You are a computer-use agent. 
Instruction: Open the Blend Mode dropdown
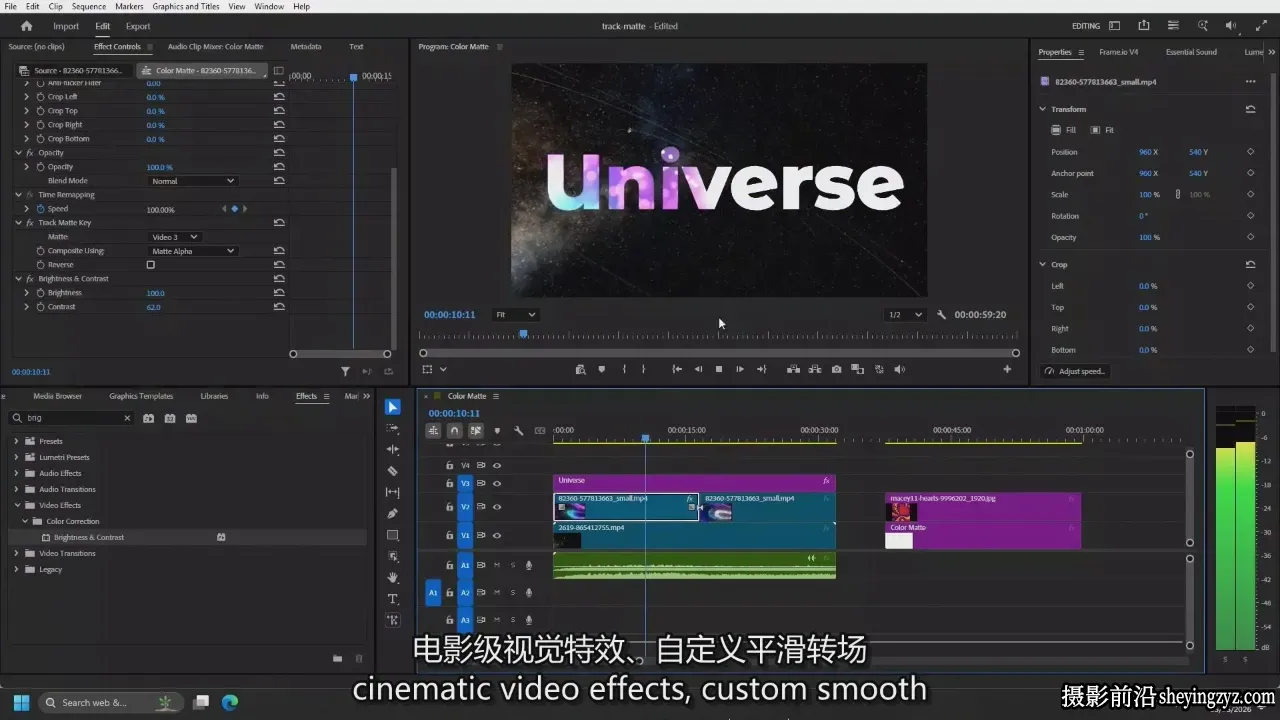(193, 181)
